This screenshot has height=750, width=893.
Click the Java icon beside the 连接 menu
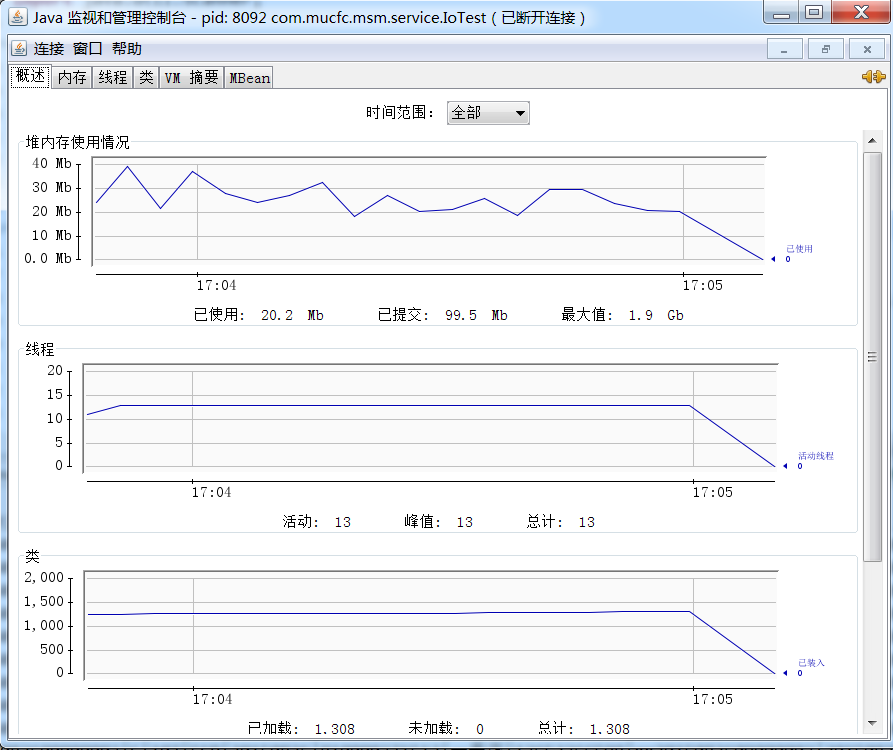[19, 48]
